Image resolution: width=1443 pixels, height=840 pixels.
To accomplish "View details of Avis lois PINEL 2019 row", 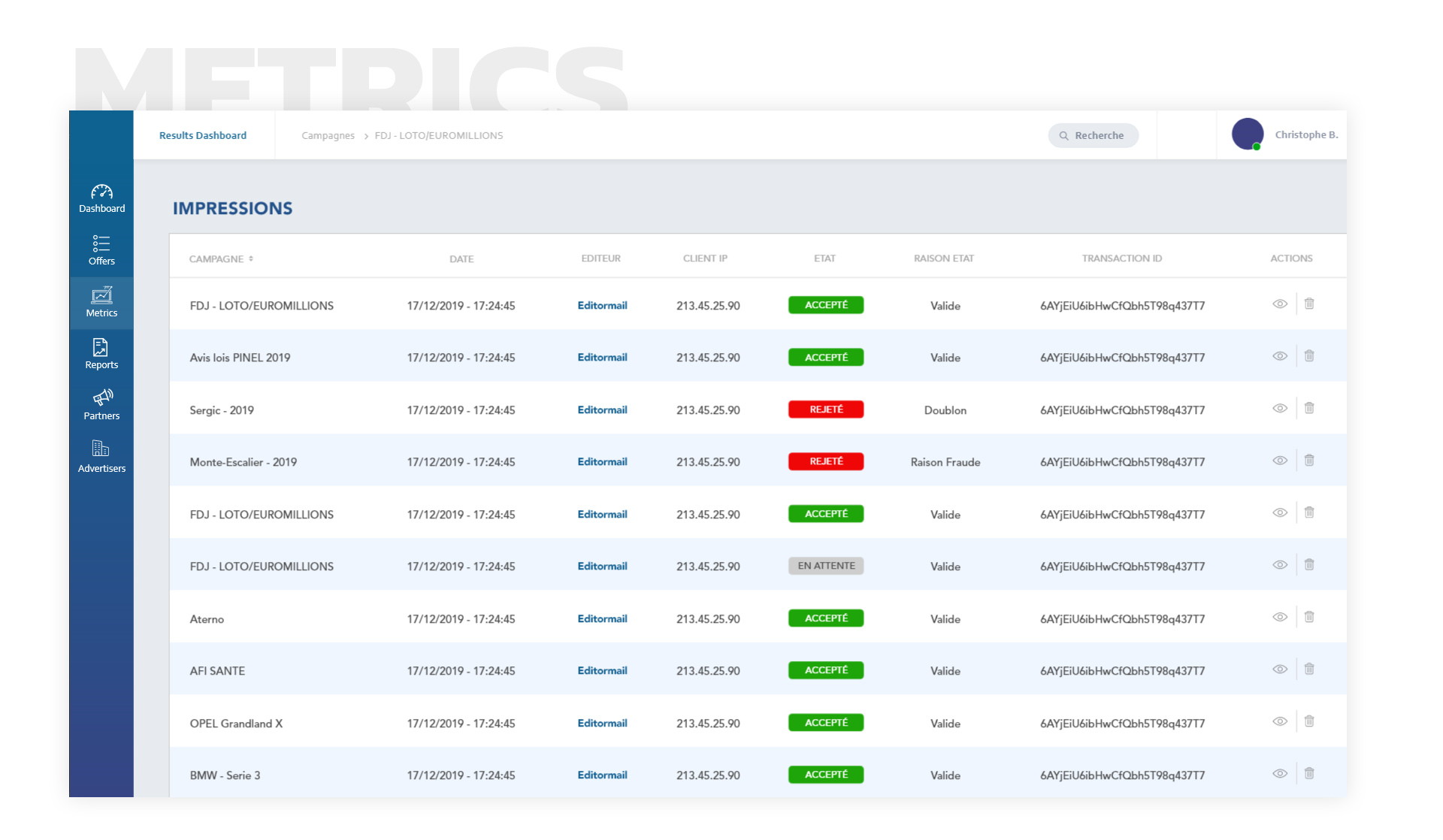I will [1280, 357].
